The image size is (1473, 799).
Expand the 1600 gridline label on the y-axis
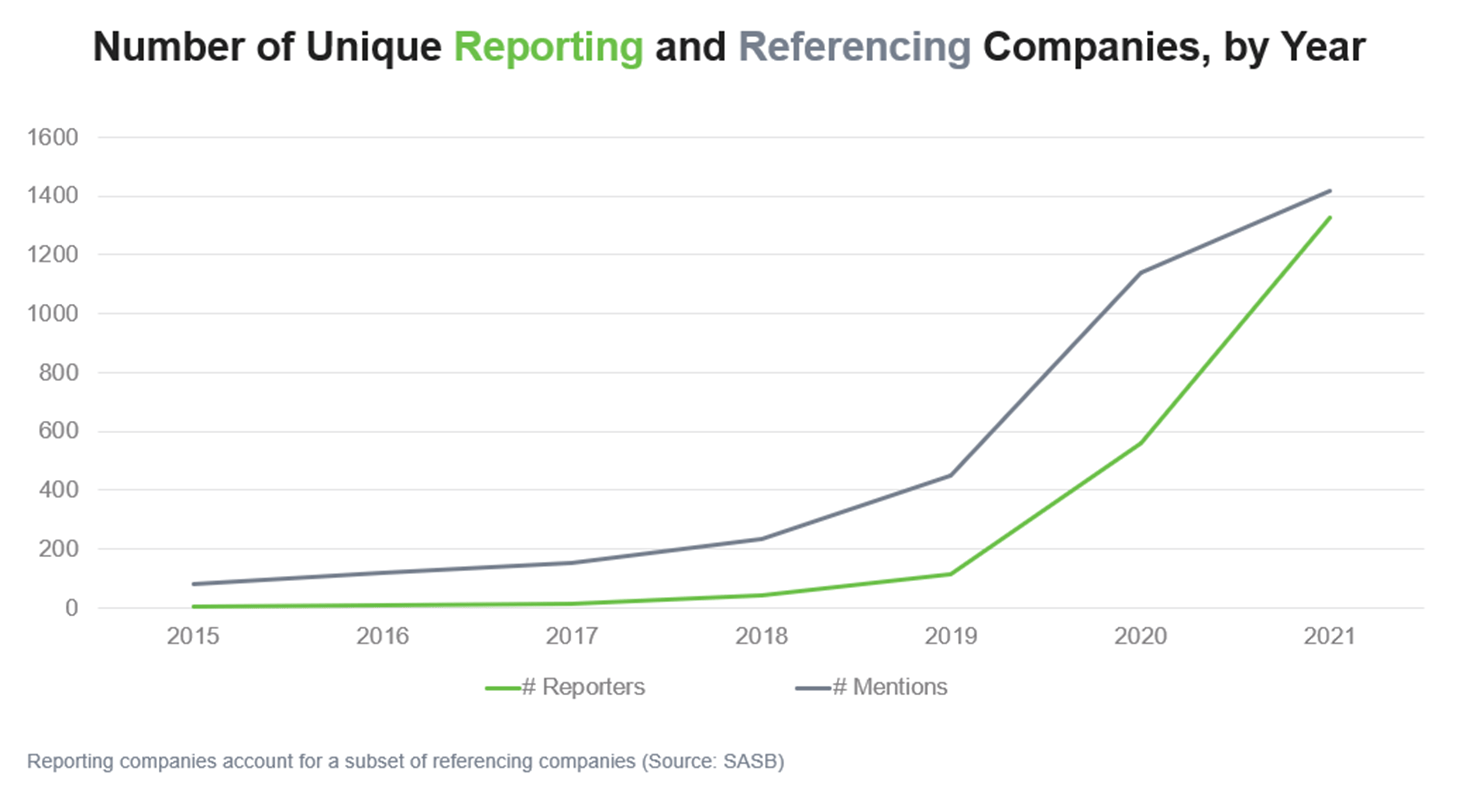tap(57, 137)
